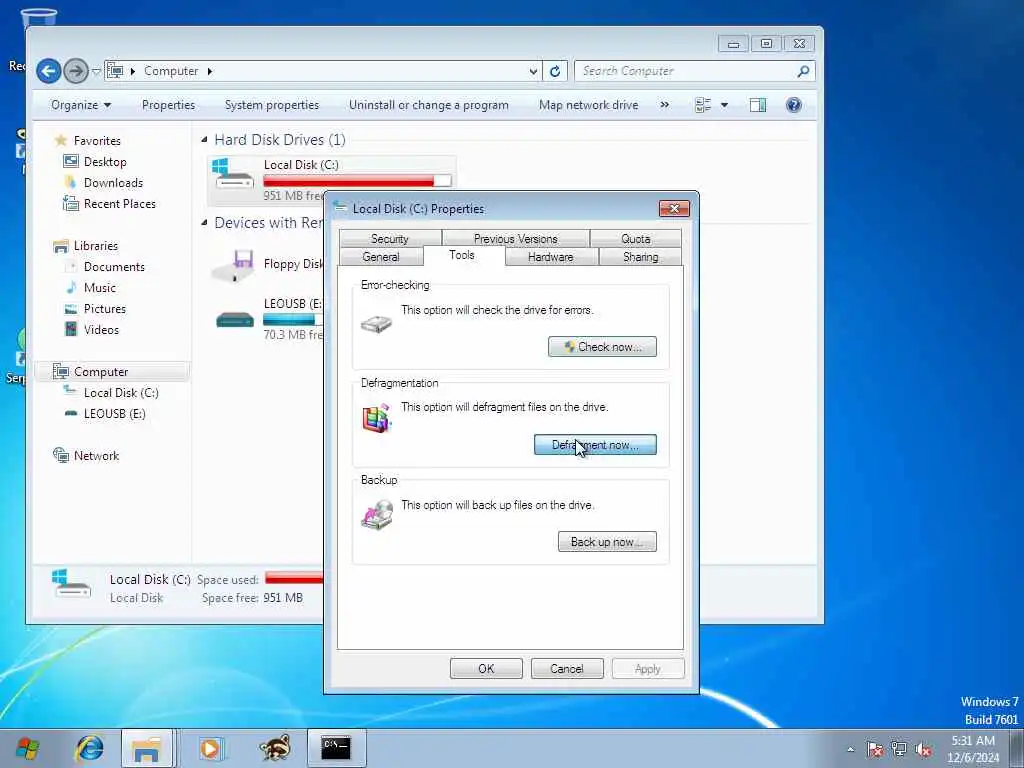Select the Tools tab

(462, 255)
